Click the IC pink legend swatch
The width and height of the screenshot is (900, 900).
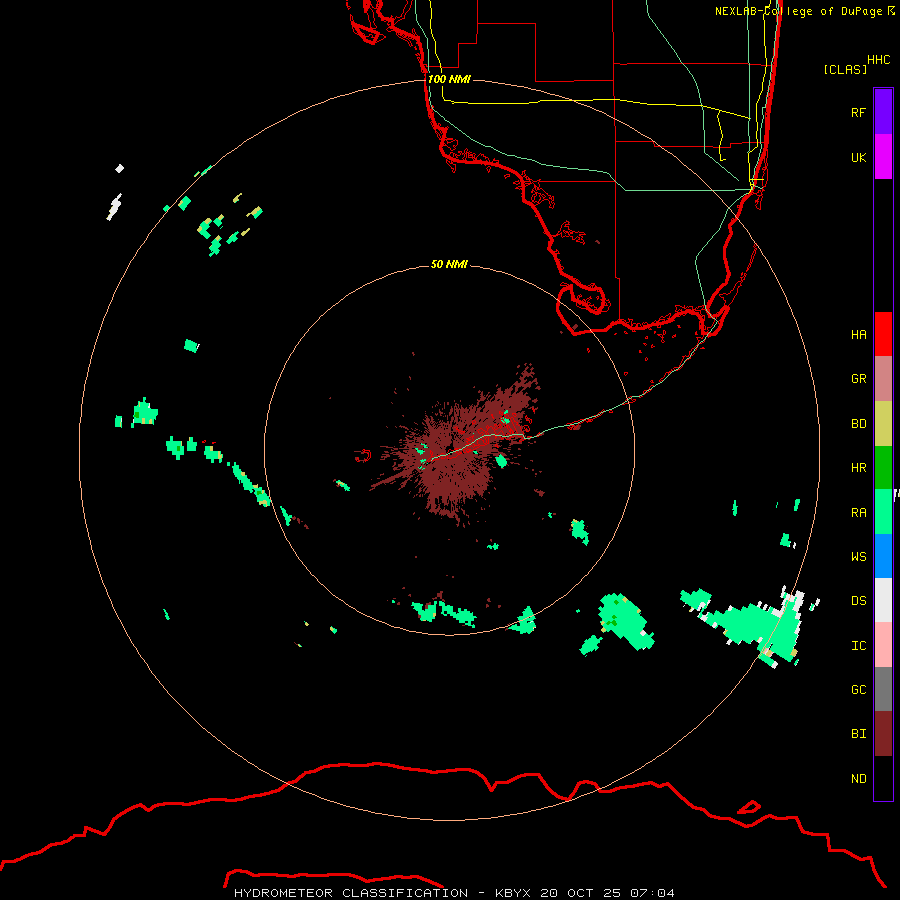[x=883, y=645]
